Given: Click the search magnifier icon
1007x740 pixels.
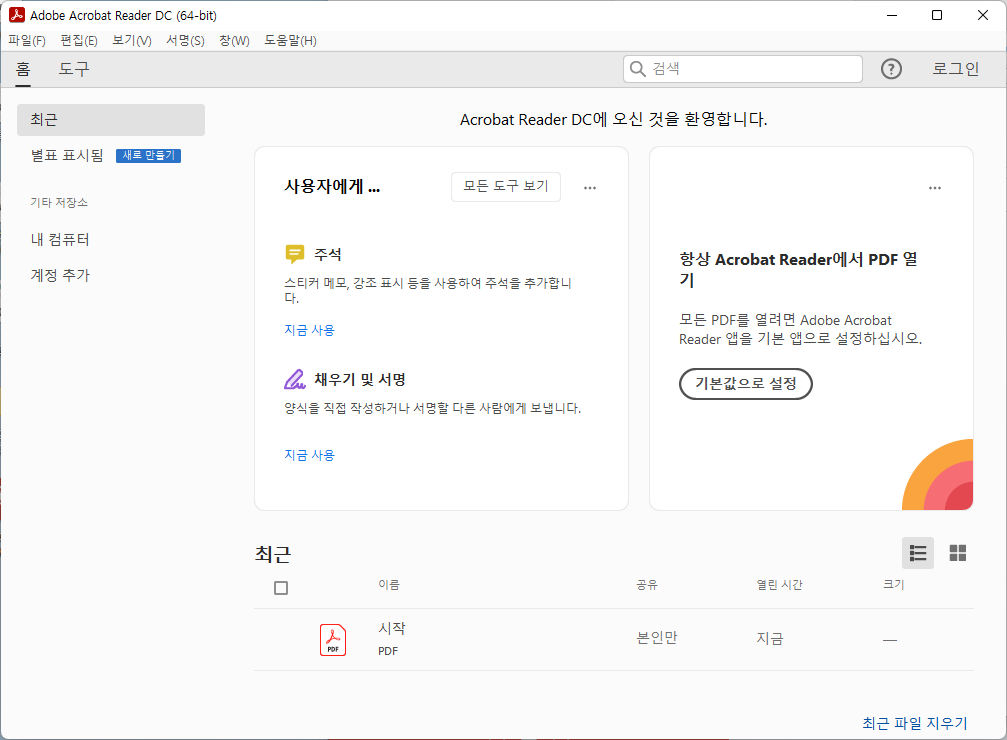Looking at the screenshot, I should [637, 69].
